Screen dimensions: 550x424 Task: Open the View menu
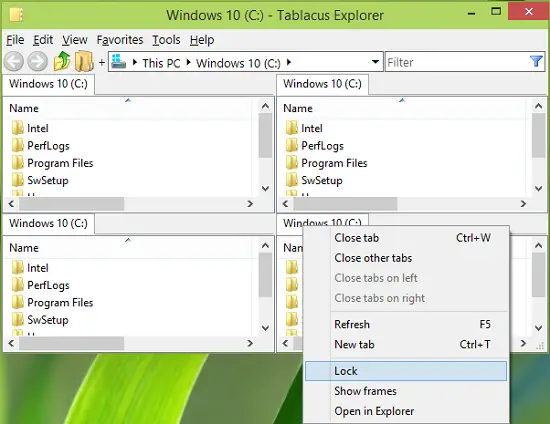(75, 40)
